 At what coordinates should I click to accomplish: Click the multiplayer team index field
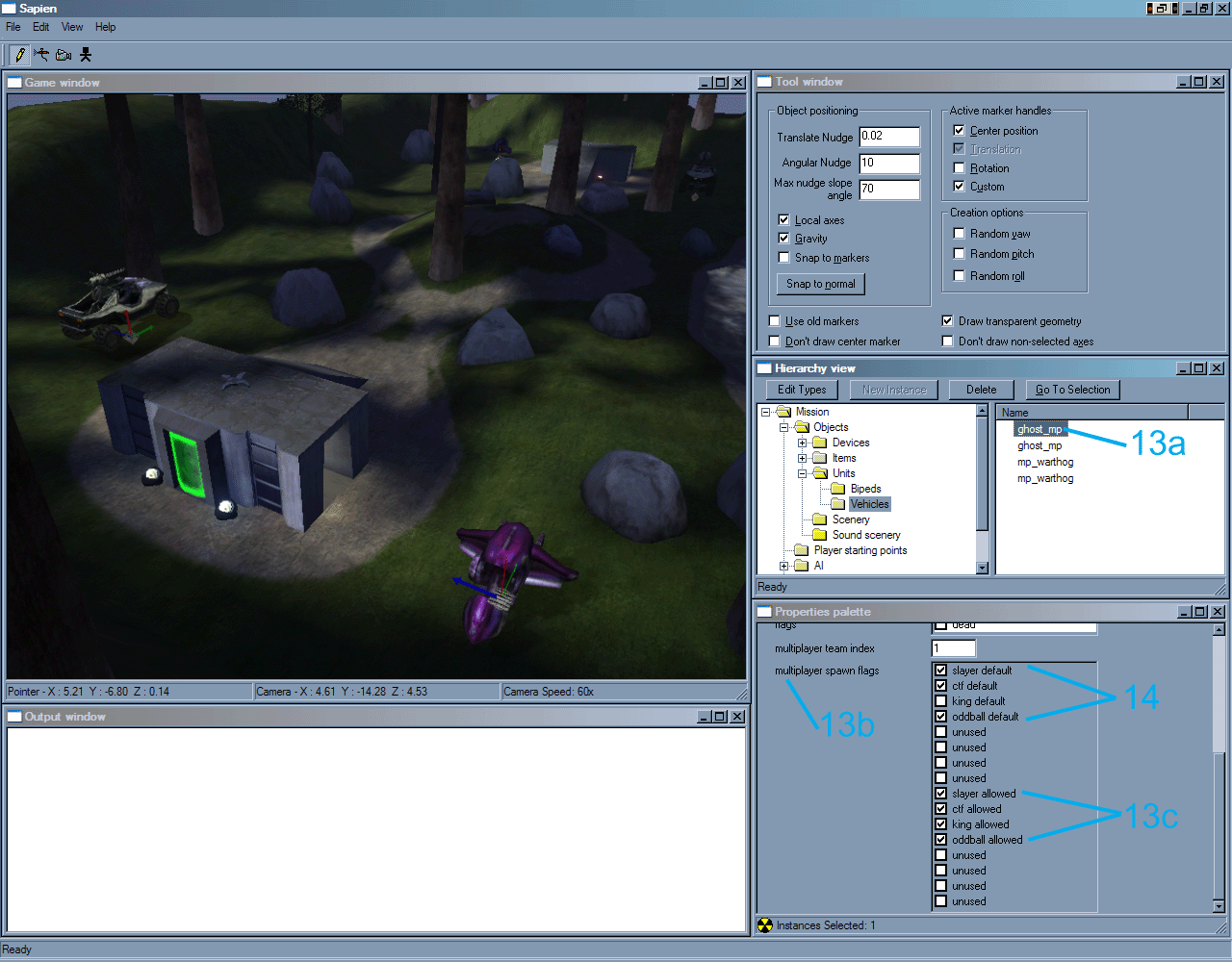(x=954, y=648)
